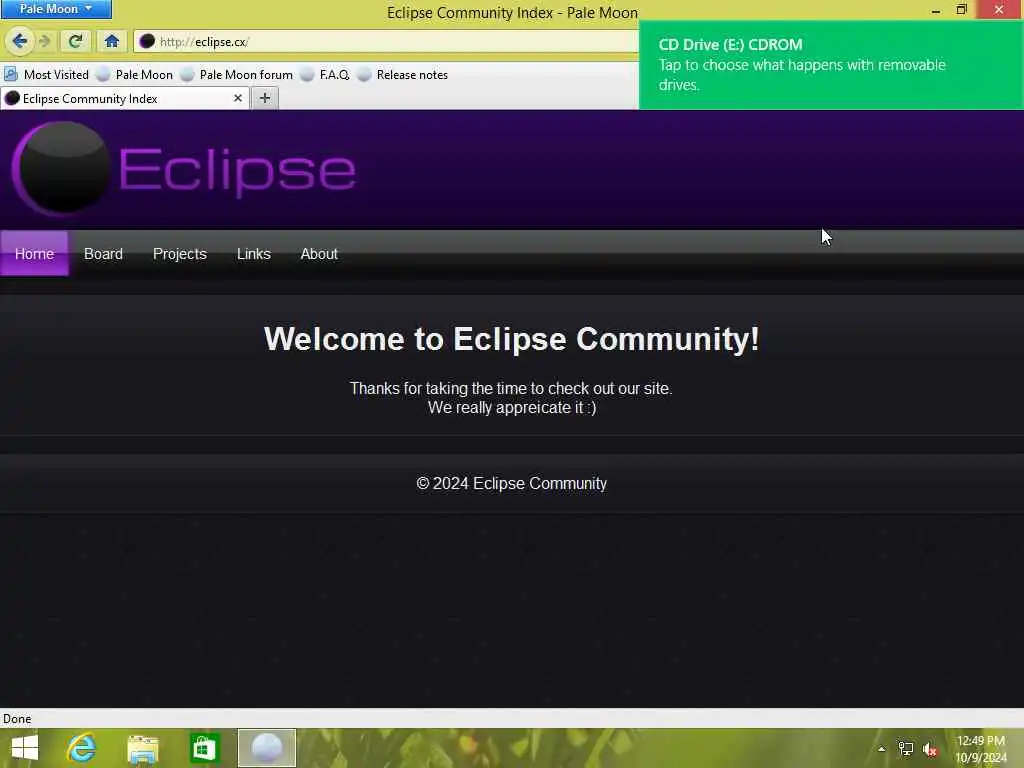Click the Done status bar text
Screen dimensions: 1024x768
17,718
